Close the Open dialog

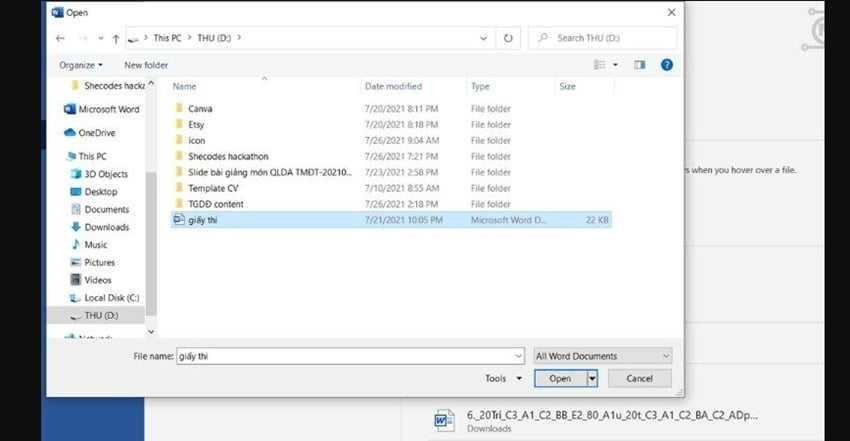(x=671, y=12)
